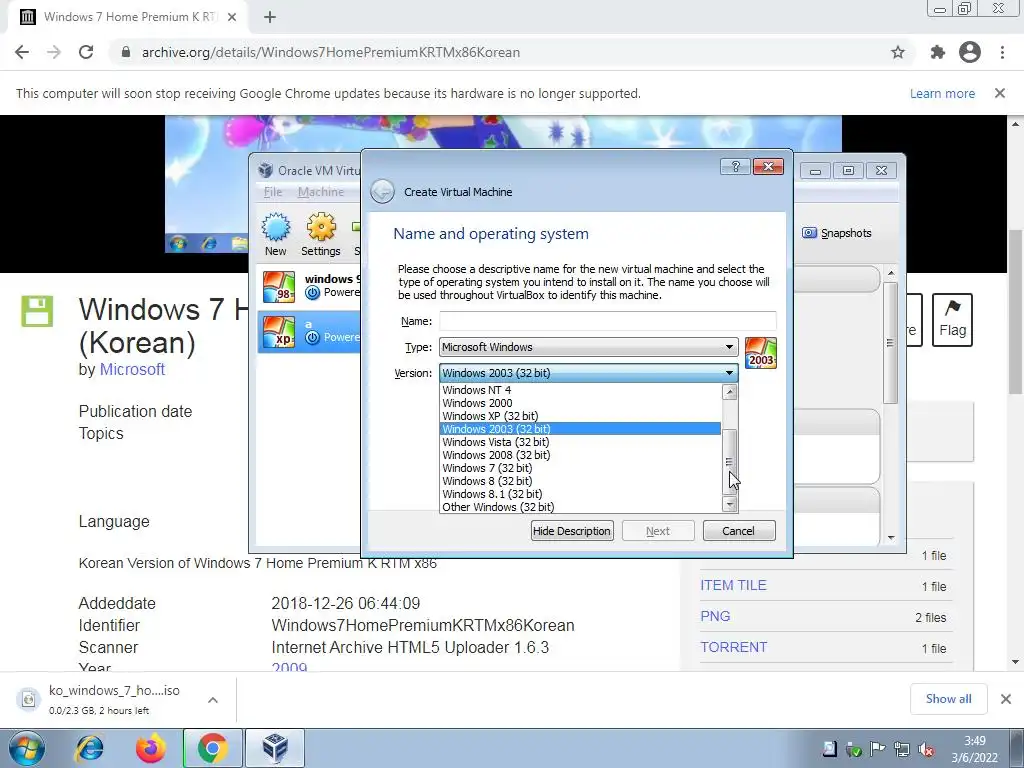Screen dimensions: 1024x768
Task: Click the Chrome address bar URL
Action: (330, 52)
